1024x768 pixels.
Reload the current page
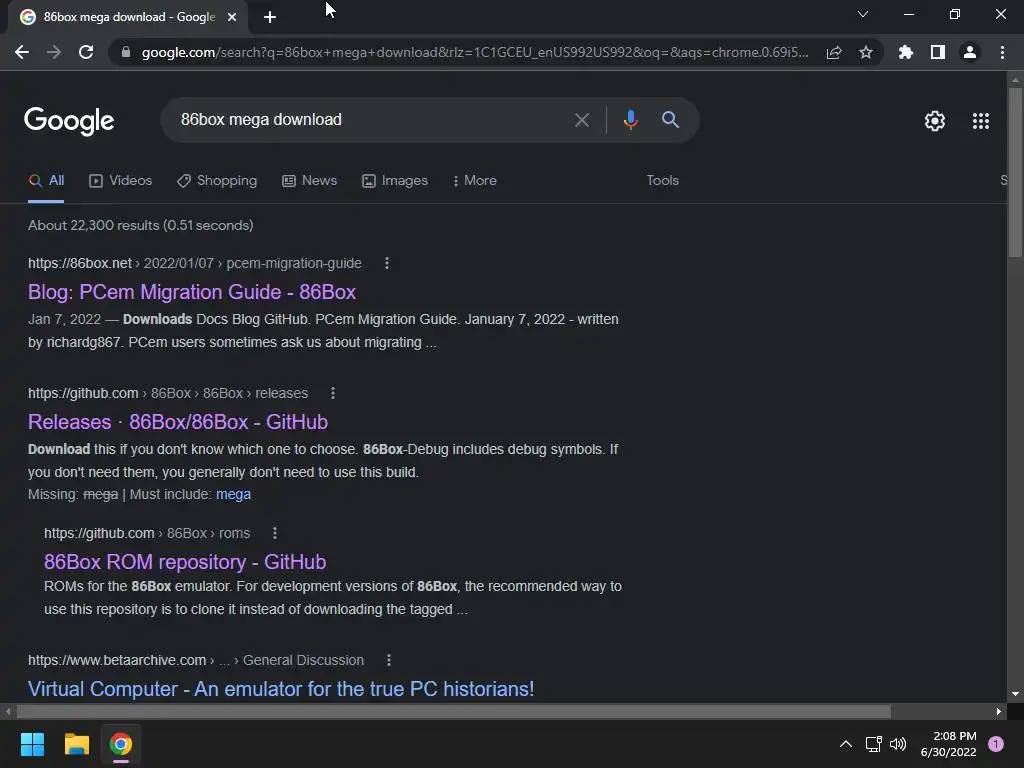(86, 52)
